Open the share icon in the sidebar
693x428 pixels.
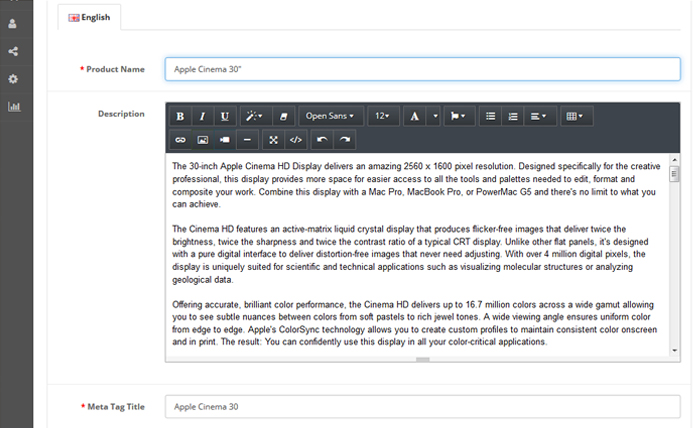(13, 51)
